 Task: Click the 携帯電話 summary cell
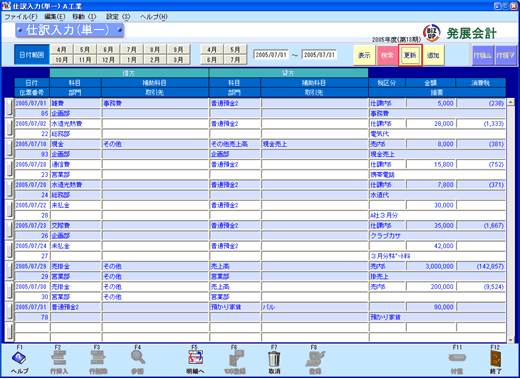(437, 175)
